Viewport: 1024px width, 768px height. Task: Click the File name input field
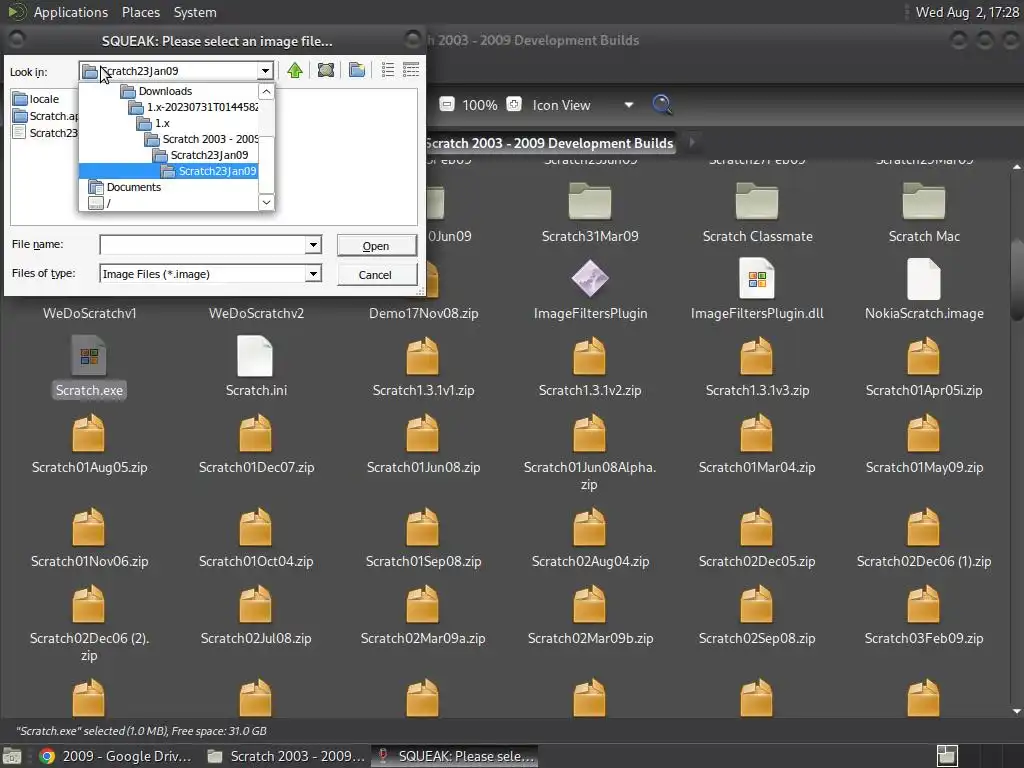coord(202,245)
